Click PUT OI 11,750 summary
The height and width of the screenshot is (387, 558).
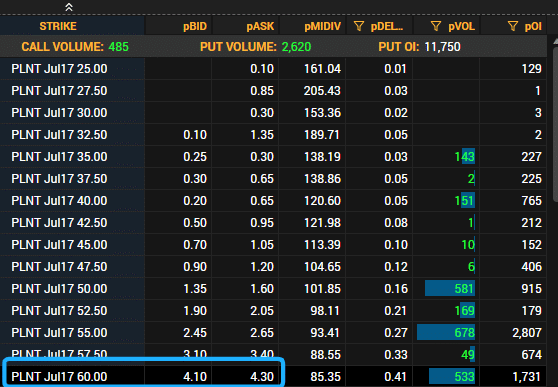click(x=419, y=47)
